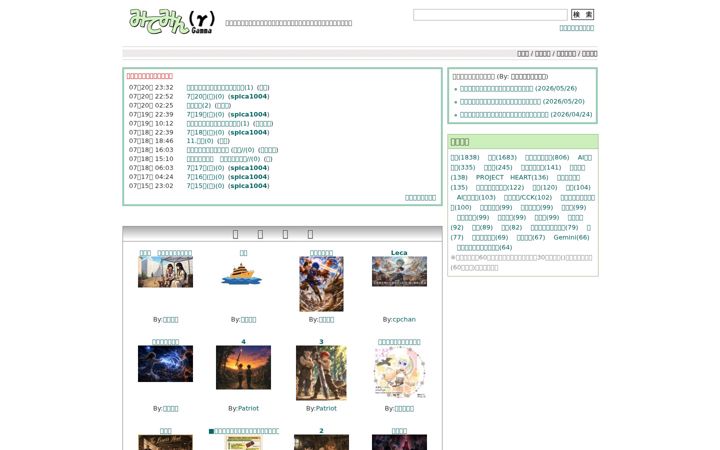This screenshot has width=720, height=450.
Task: Focus the search text field
Action: tap(490, 15)
